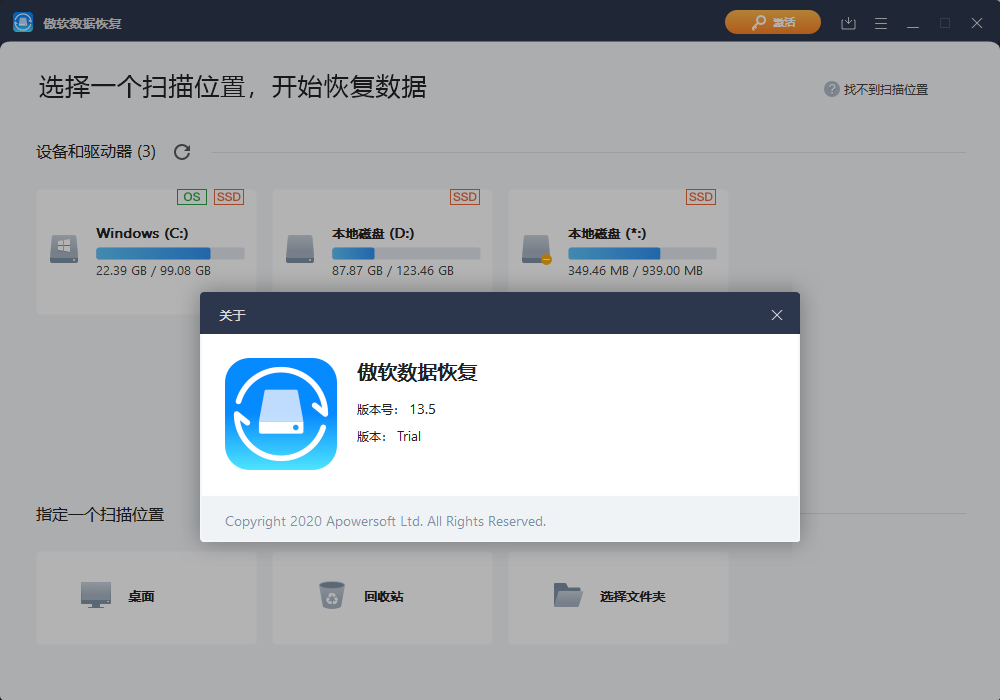Click the app logo in the title bar

click(22, 21)
